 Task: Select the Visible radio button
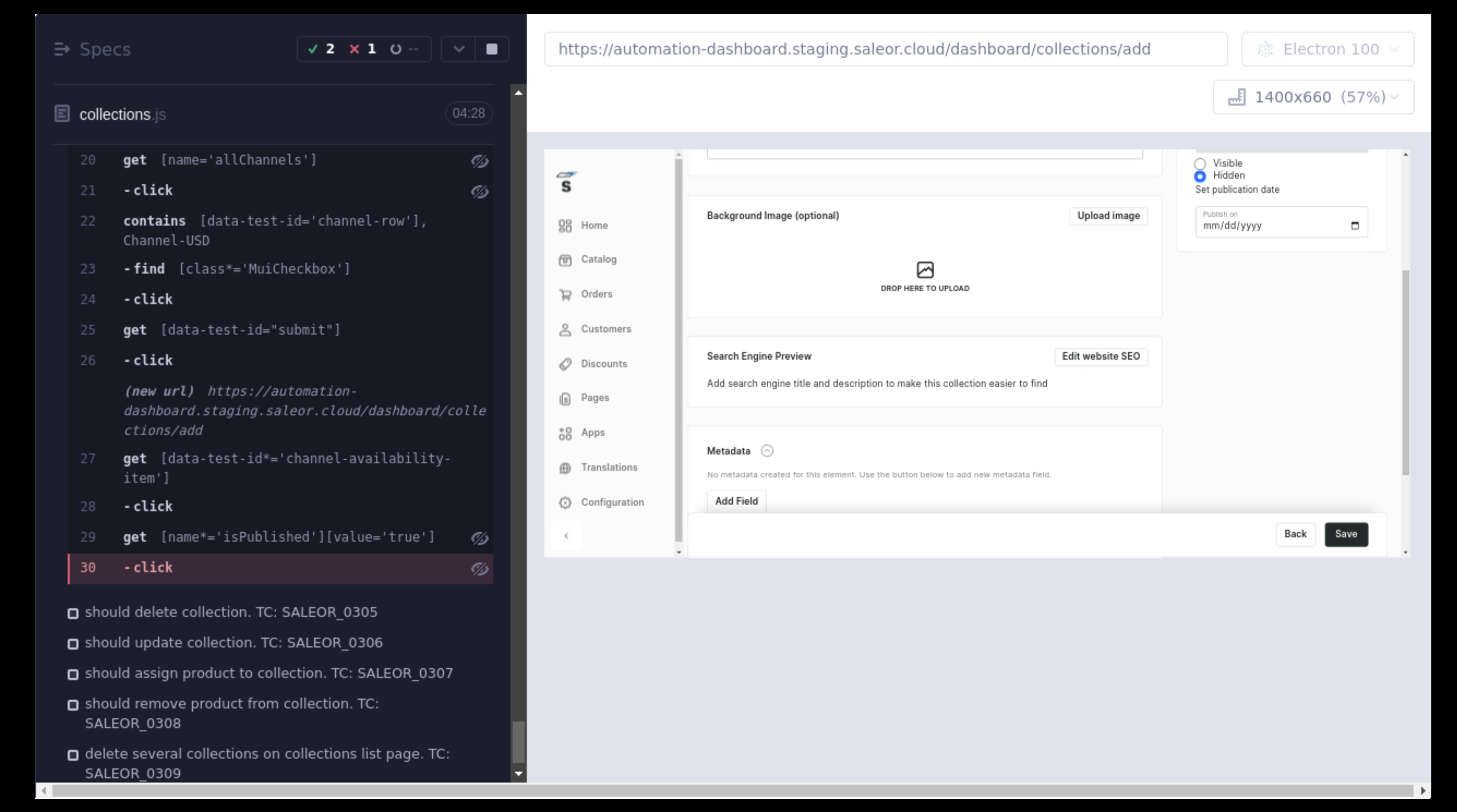[1200, 163]
